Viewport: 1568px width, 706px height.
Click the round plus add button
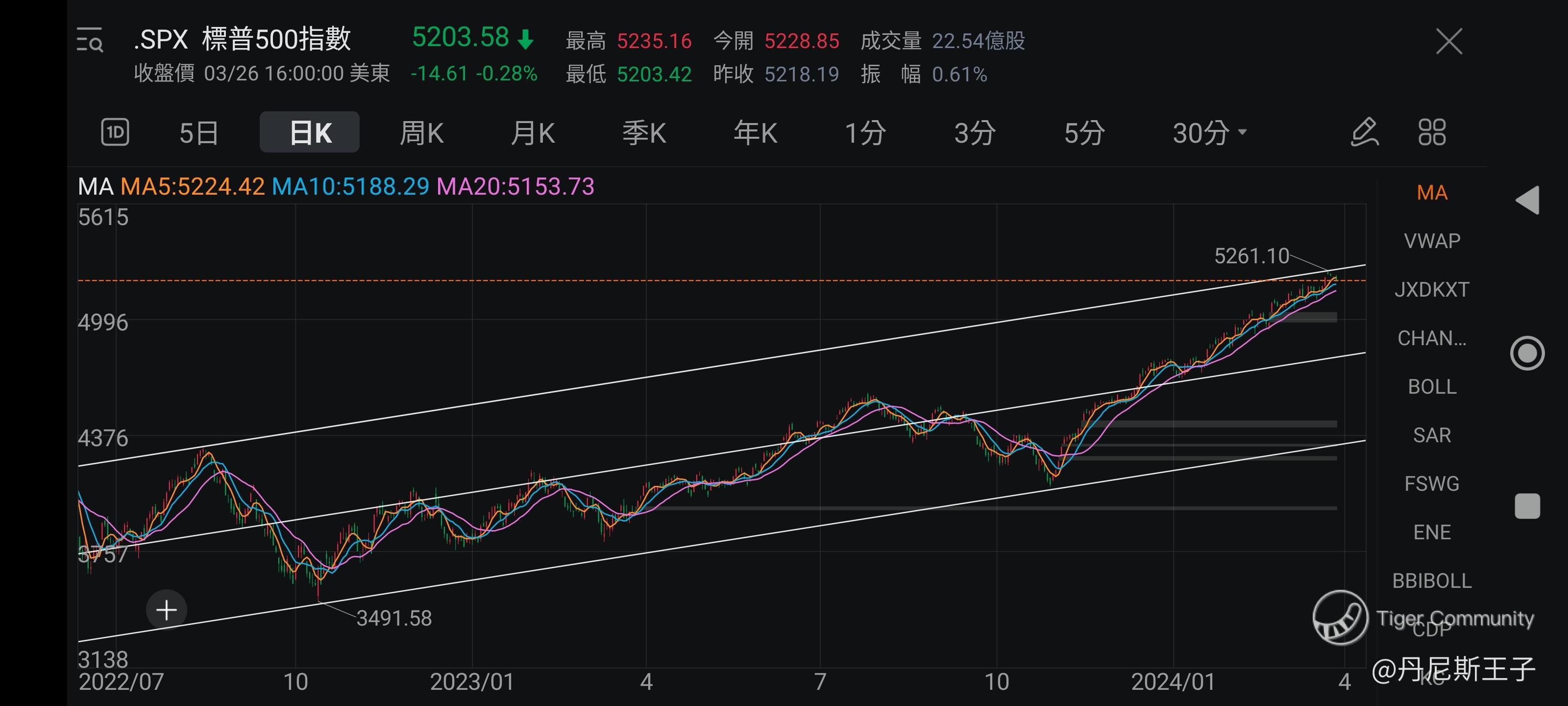[x=166, y=610]
